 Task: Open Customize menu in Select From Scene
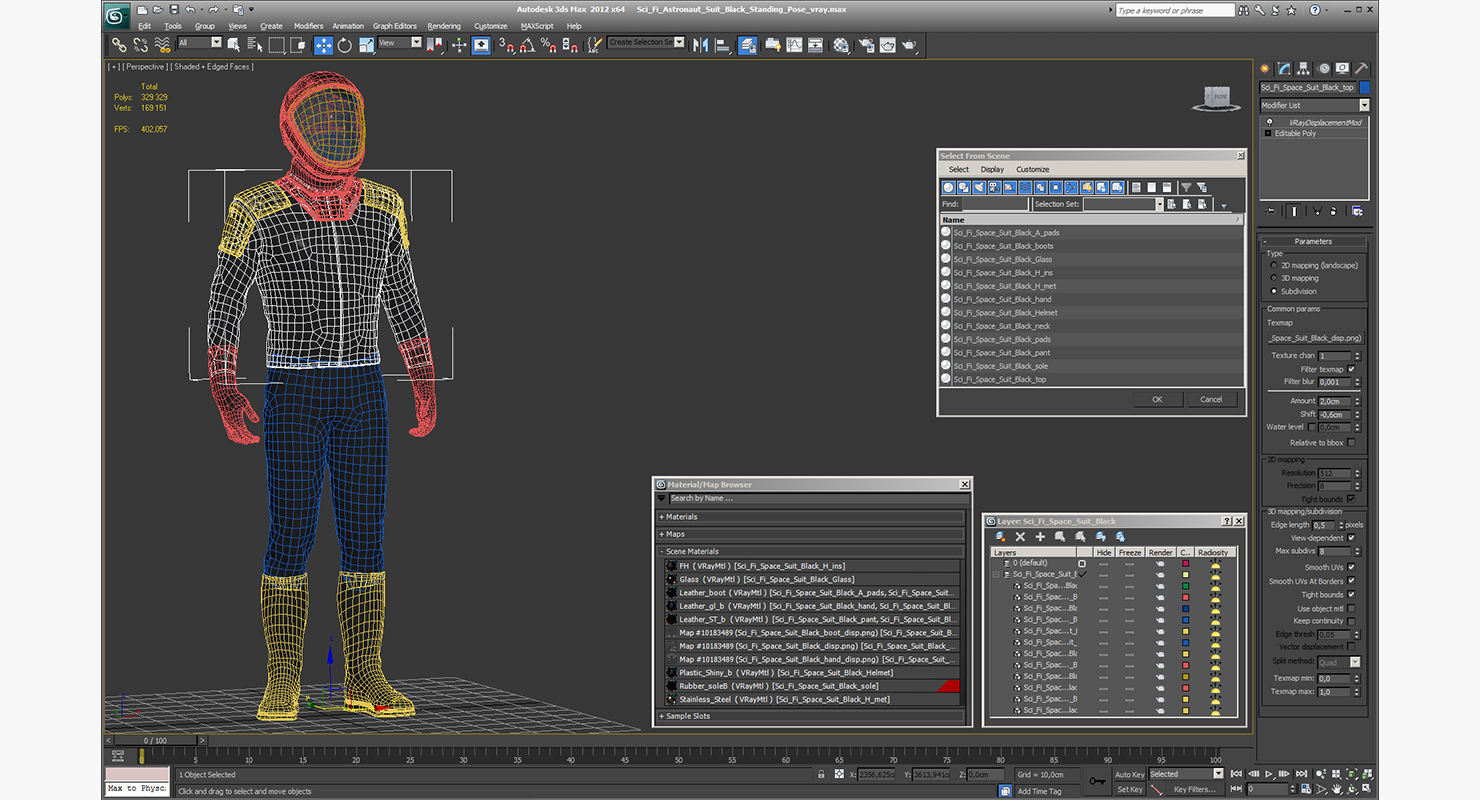point(1033,170)
